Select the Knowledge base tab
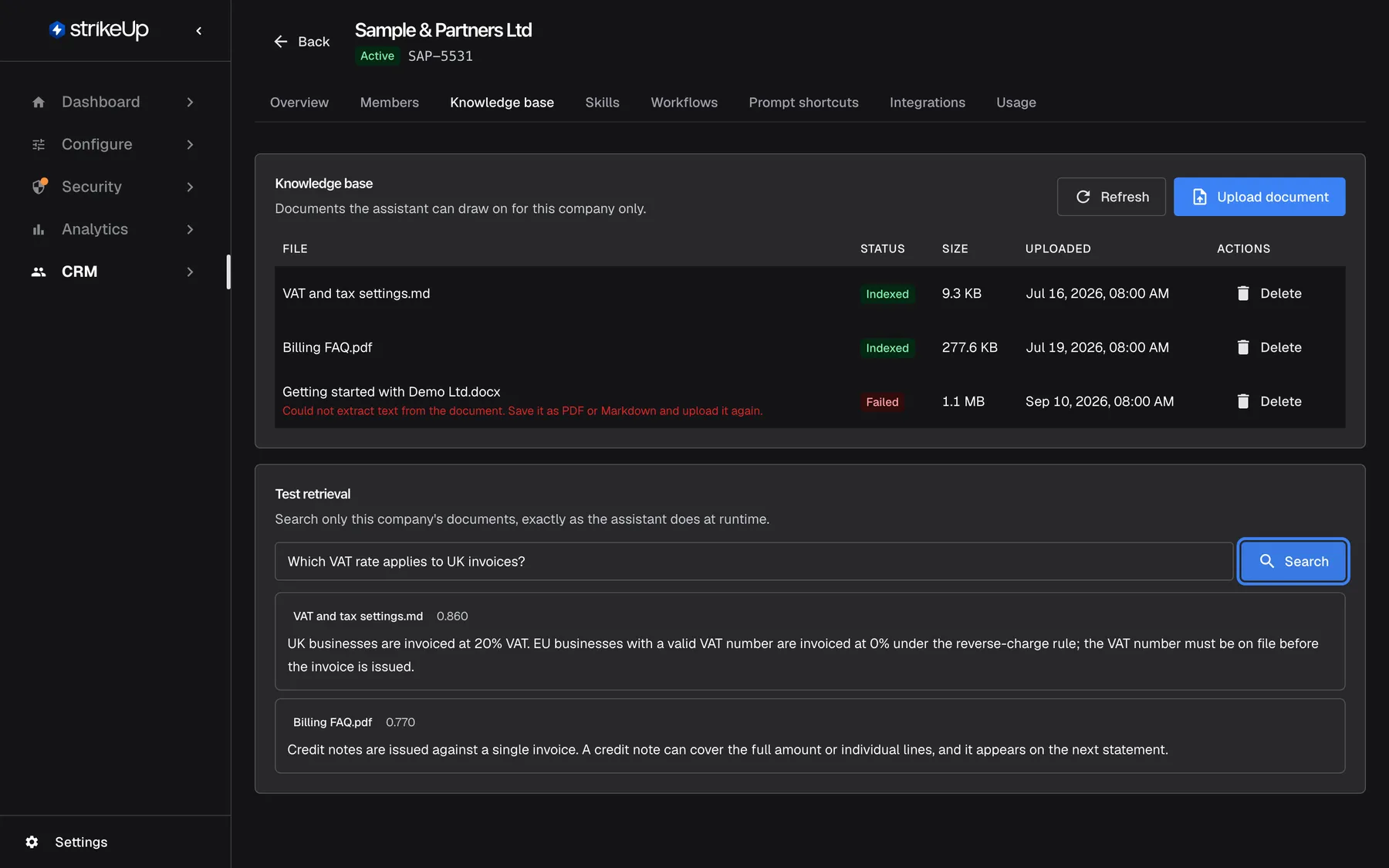Image resolution: width=1389 pixels, height=868 pixels. [x=502, y=103]
